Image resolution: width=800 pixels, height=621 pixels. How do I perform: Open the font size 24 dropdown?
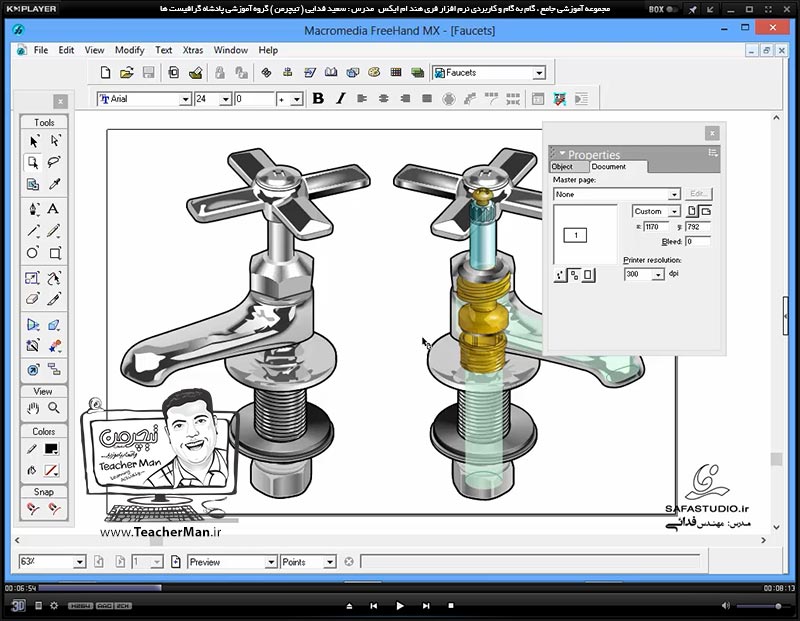coord(226,99)
